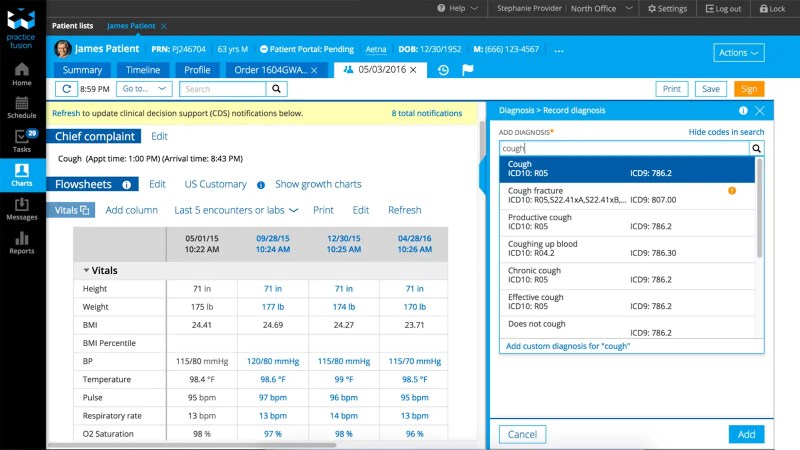Viewport: 800px width, 450px height.
Task: Open Last 5 encounters or labs dropdown
Action: tap(236, 210)
